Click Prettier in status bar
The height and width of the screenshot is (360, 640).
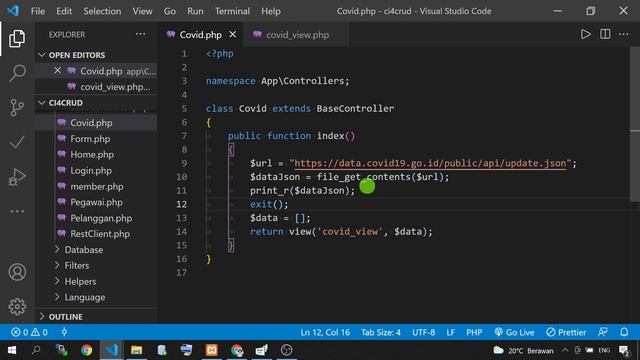pyautogui.click(x=566, y=332)
